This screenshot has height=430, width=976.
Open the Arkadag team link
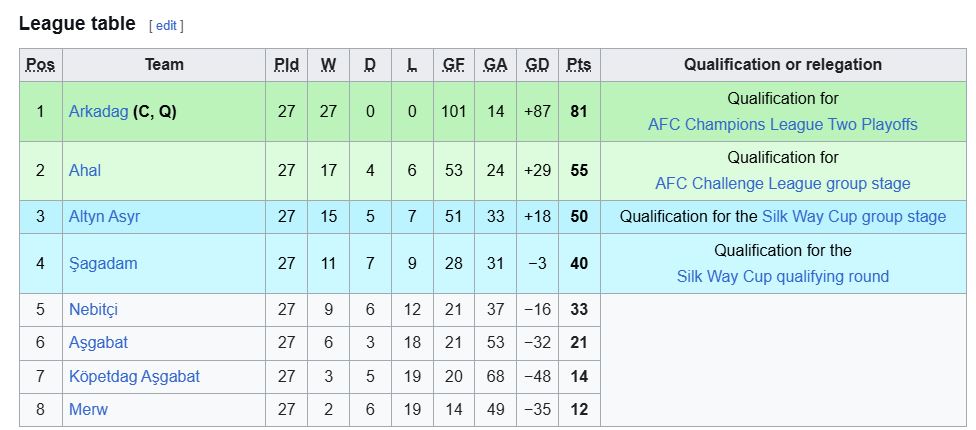[98, 111]
